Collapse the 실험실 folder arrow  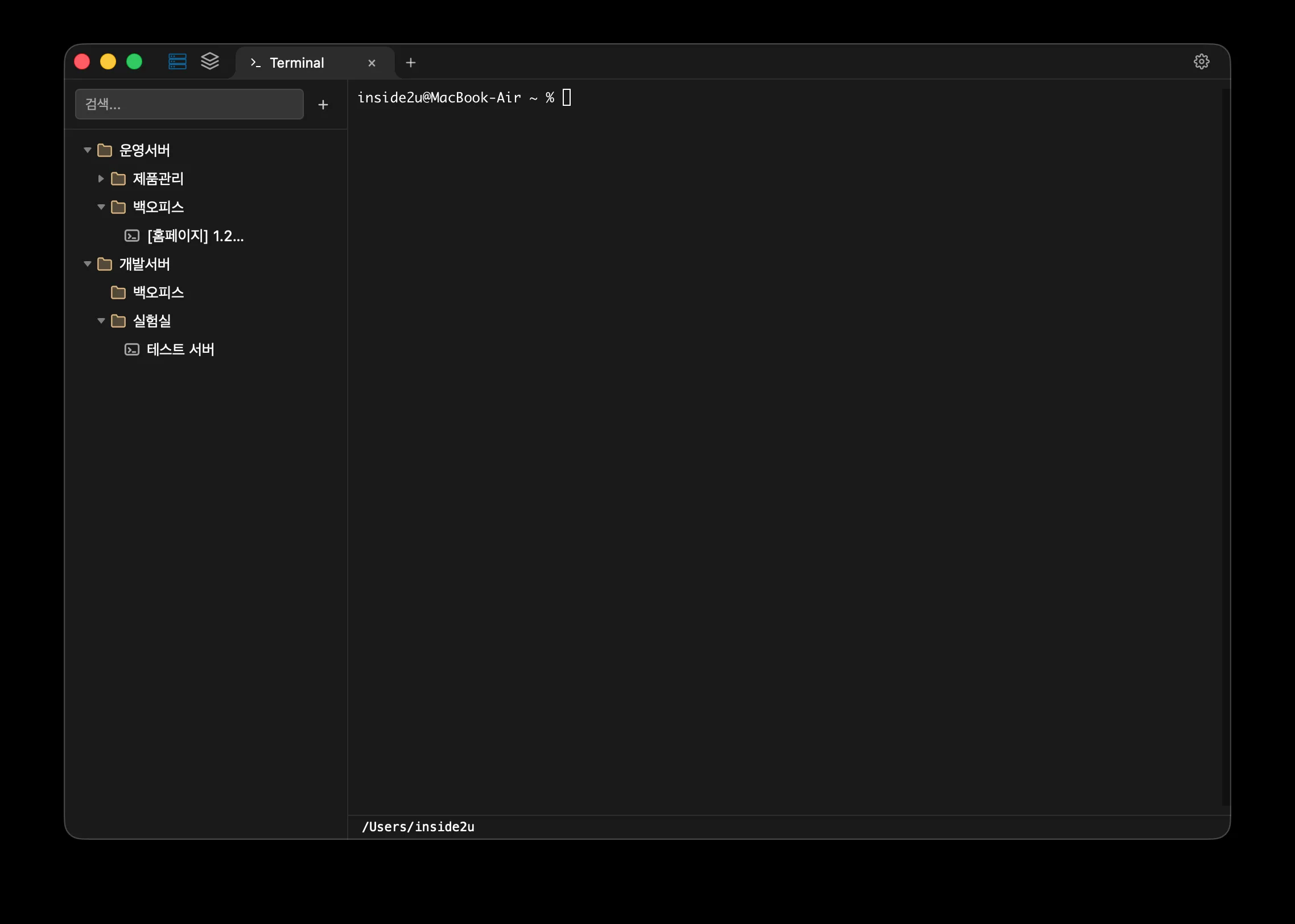tap(101, 321)
